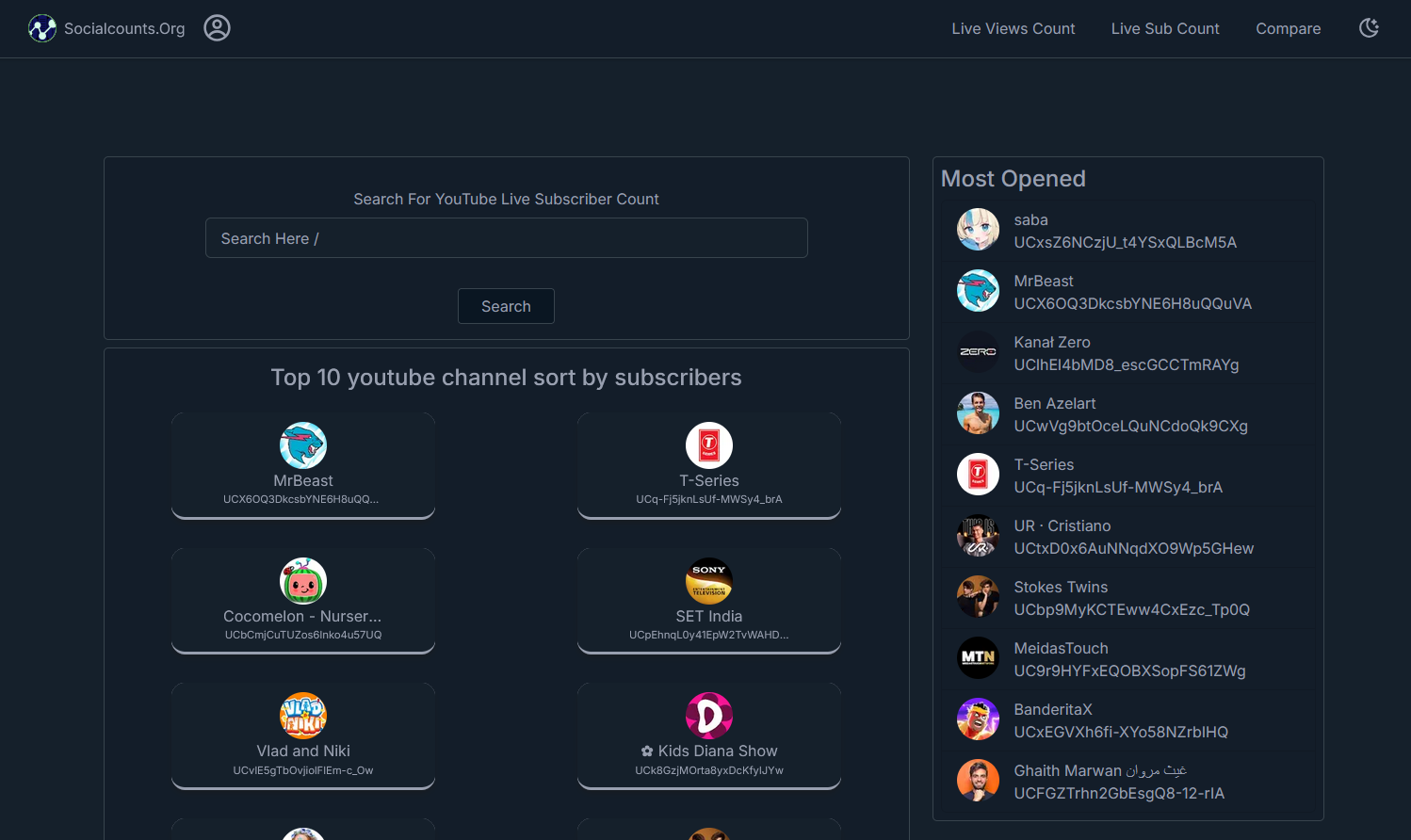Select T-Series name in Top 10 card
The image size is (1411, 840).
click(x=709, y=480)
